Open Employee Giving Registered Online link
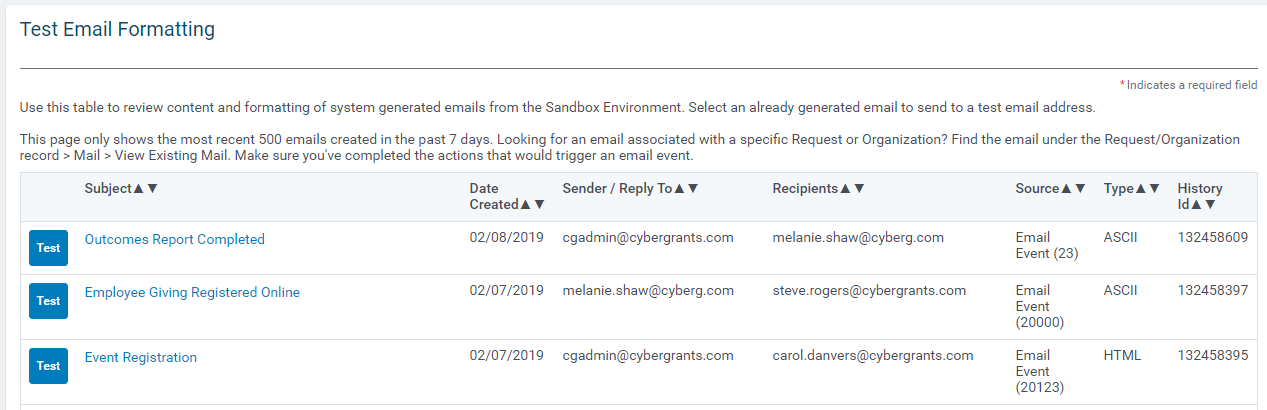The image size is (1267, 410). click(192, 292)
